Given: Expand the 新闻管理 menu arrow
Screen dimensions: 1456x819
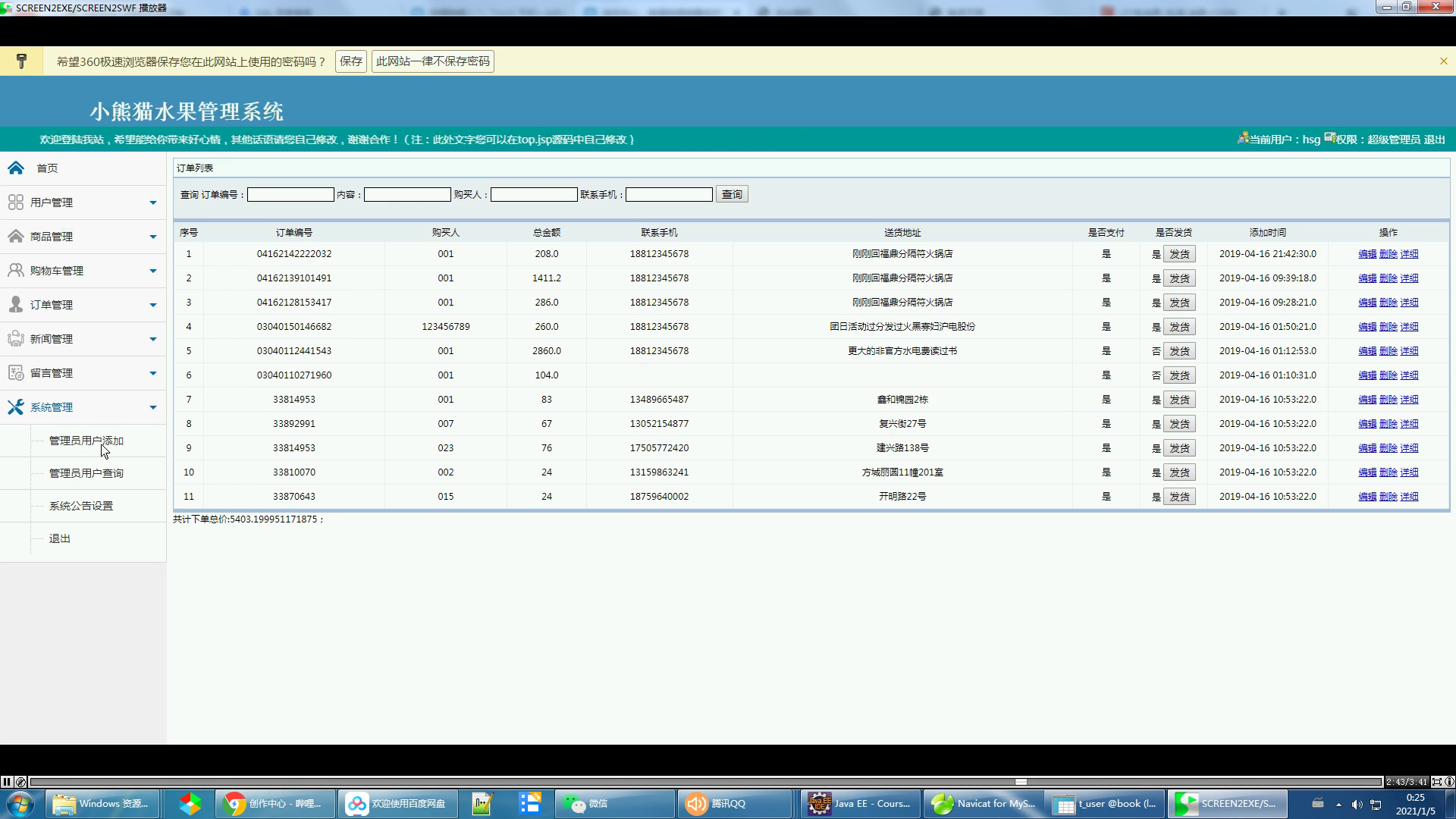Looking at the screenshot, I should click(152, 339).
